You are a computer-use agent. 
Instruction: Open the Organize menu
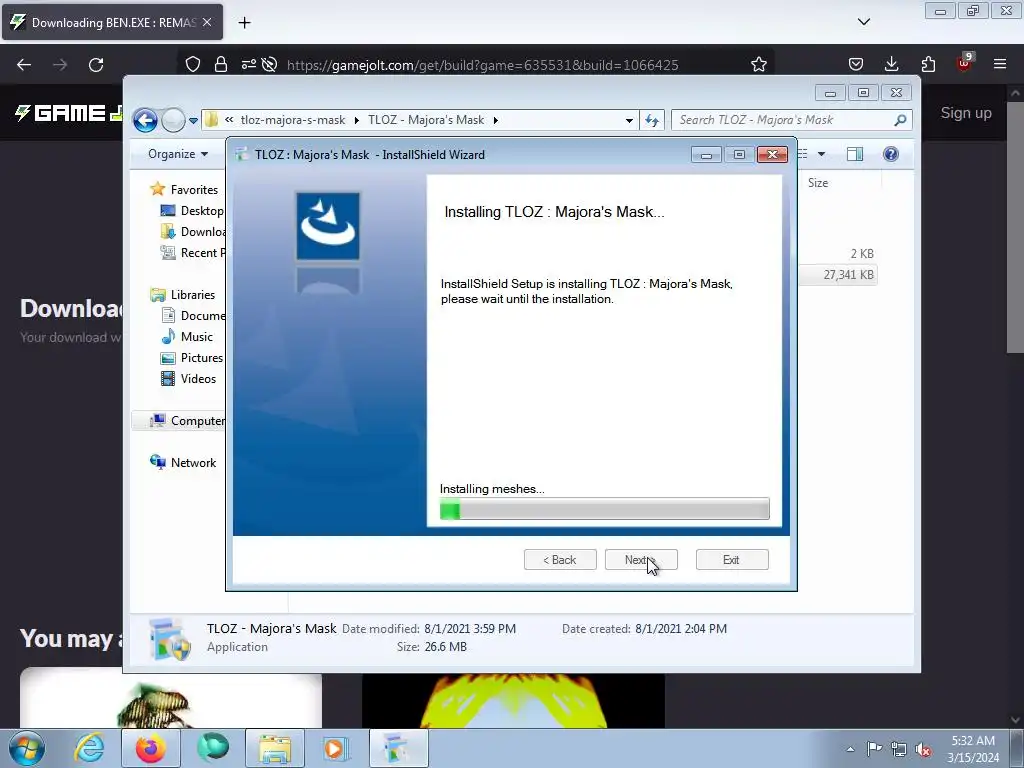(x=178, y=154)
